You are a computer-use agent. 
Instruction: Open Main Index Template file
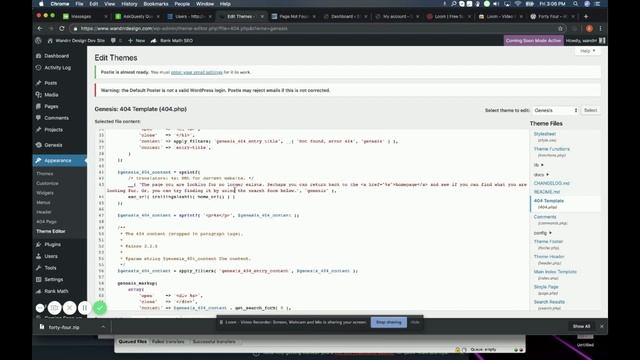click(x=555, y=272)
